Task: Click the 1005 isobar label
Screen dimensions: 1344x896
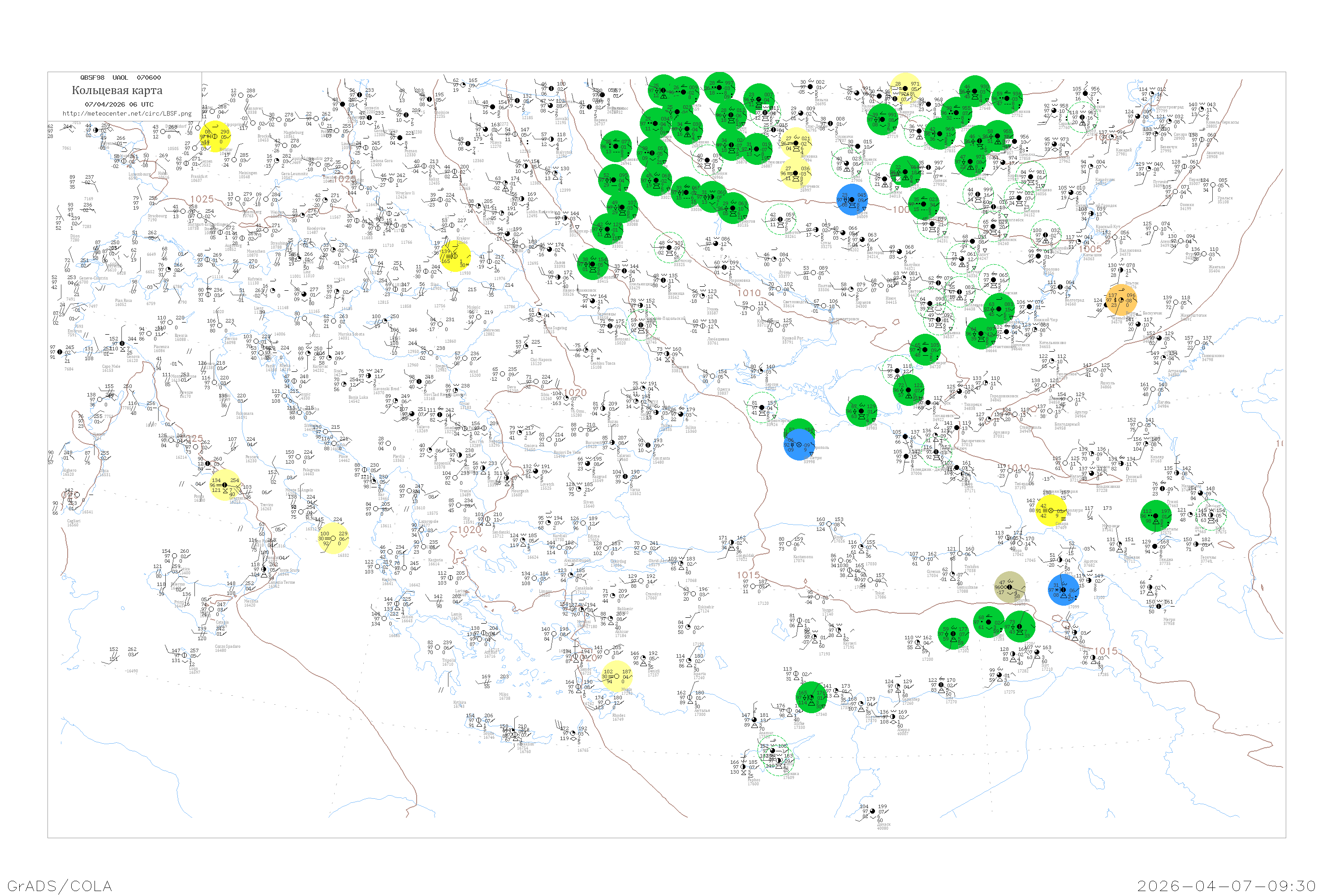Action: (x=1090, y=249)
